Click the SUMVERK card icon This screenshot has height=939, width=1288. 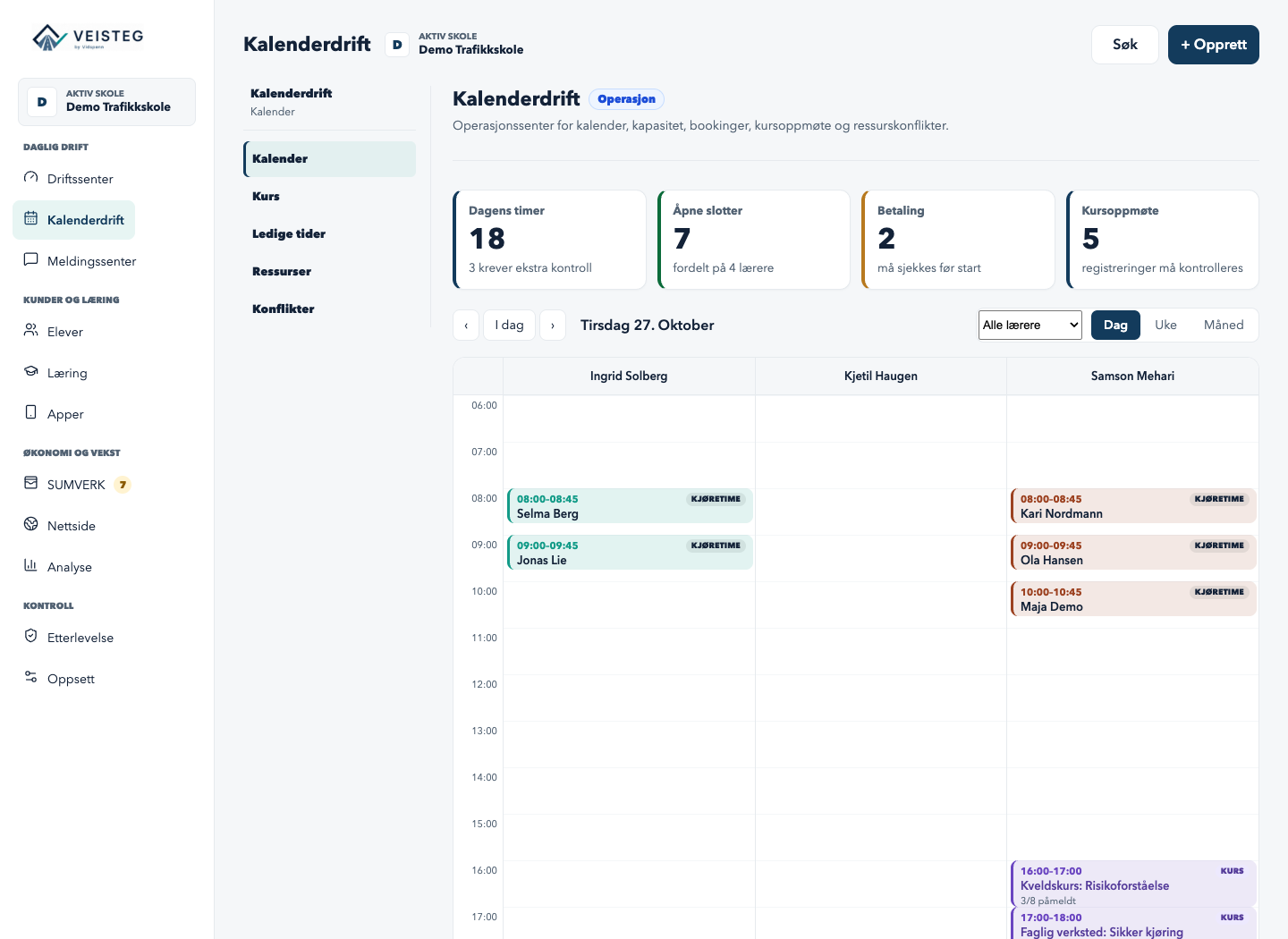[31, 484]
